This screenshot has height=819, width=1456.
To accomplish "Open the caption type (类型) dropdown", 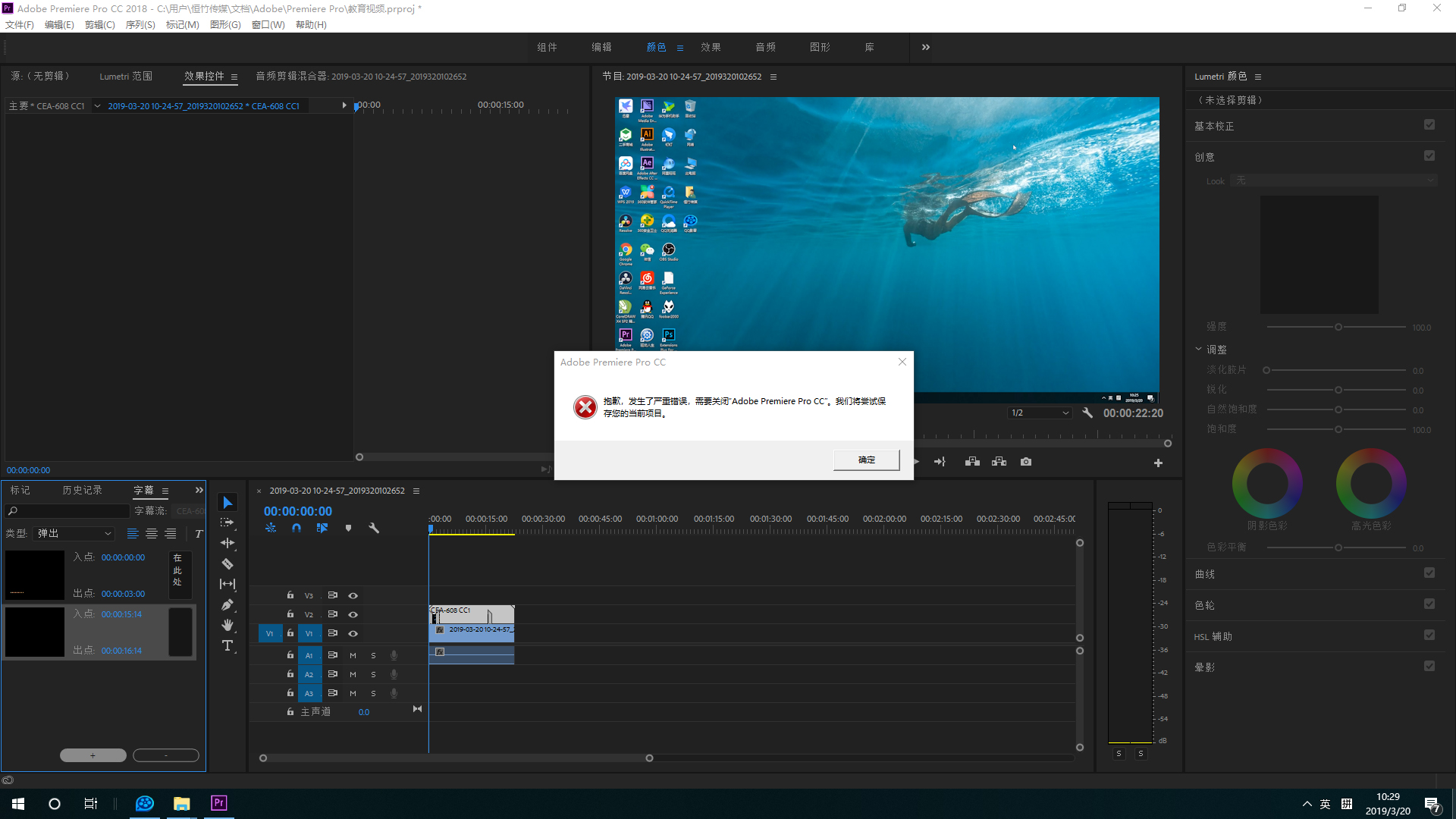I will pyautogui.click(x=74, y=534).
